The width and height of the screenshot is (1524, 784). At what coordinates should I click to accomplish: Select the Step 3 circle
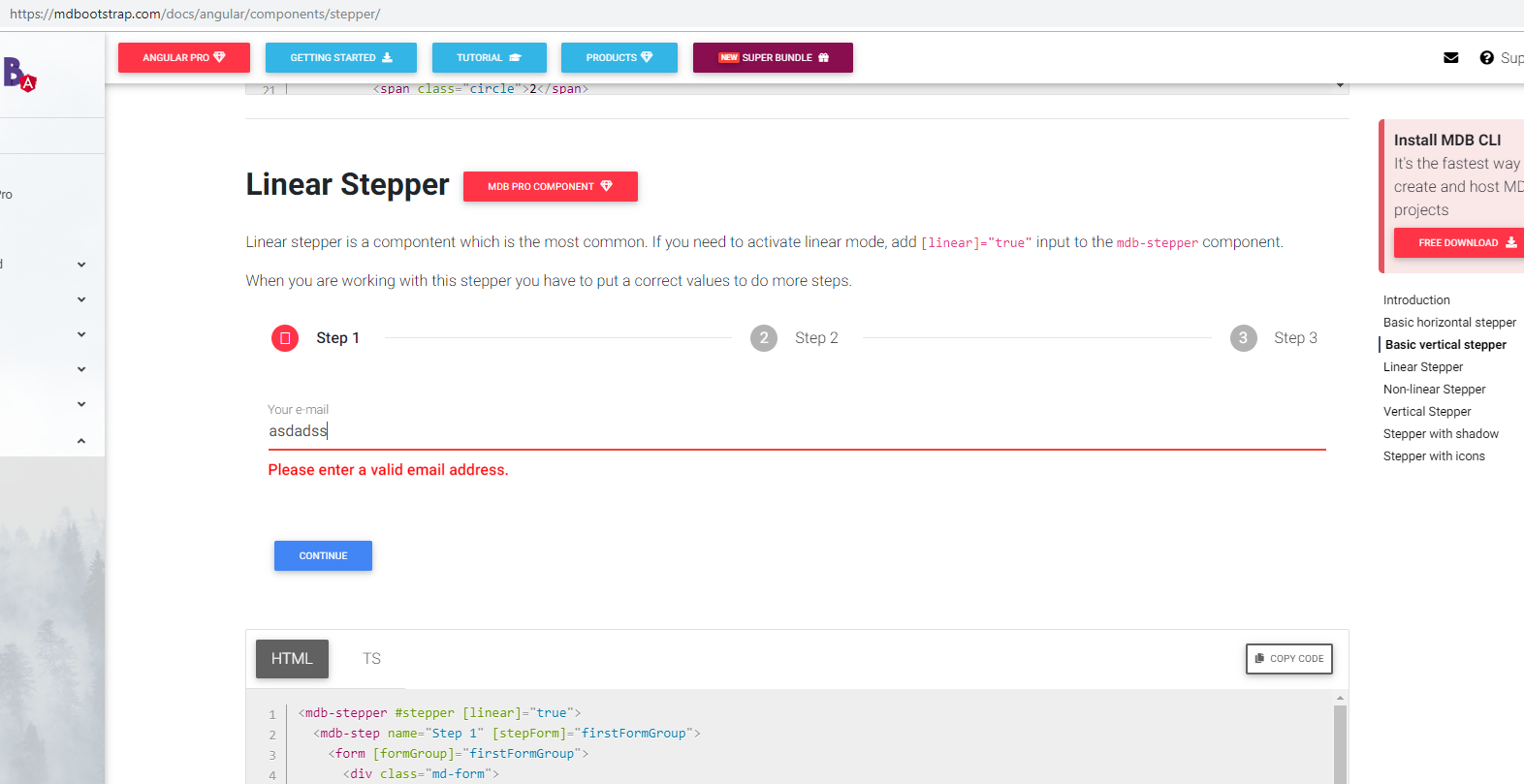pyautogui.click(x=1243, y=338)
